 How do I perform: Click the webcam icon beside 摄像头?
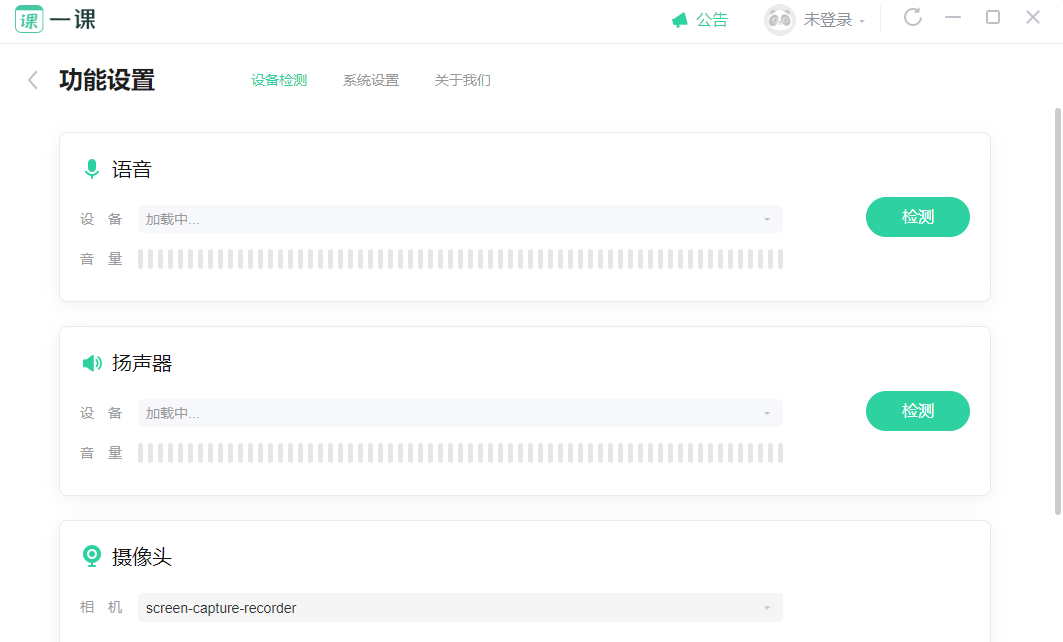92,557
